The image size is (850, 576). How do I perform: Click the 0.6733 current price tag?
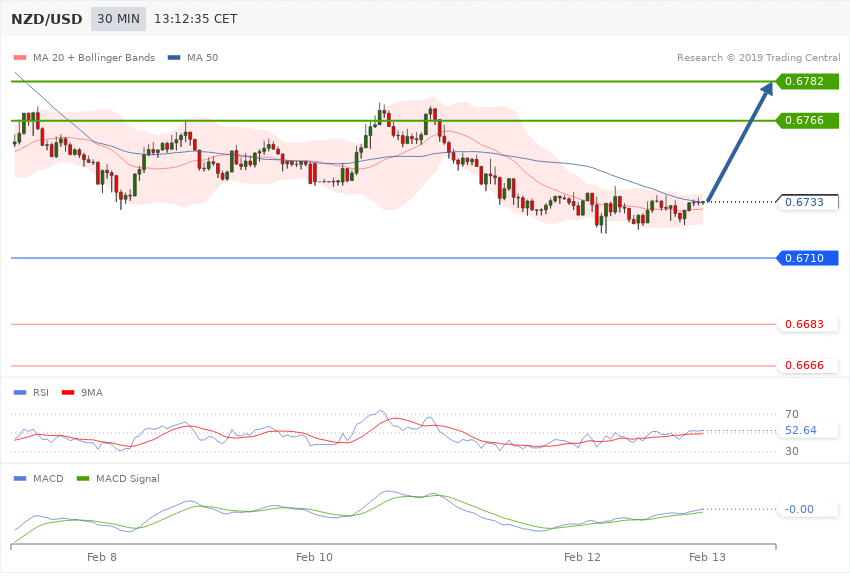[807, 202]
